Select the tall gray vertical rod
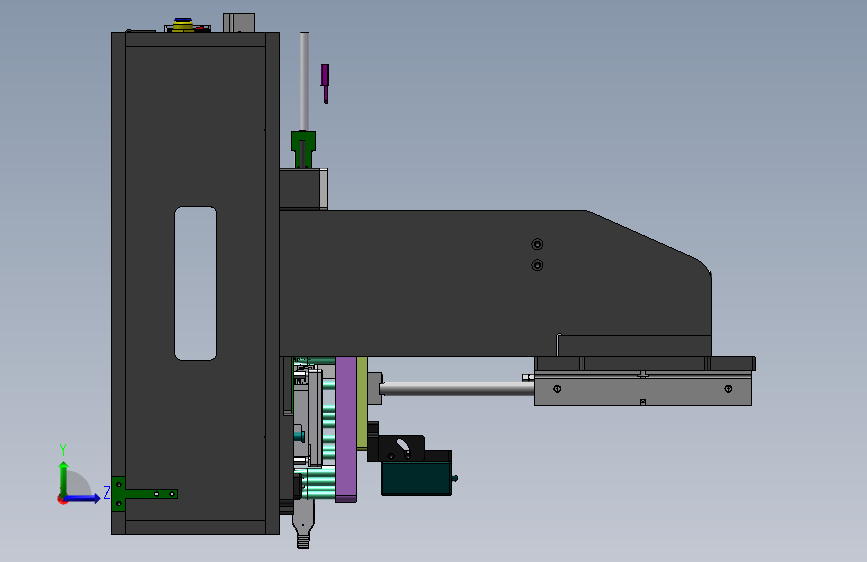The width and height of the screenshot is (867, 562). click(x=304, y=81)
